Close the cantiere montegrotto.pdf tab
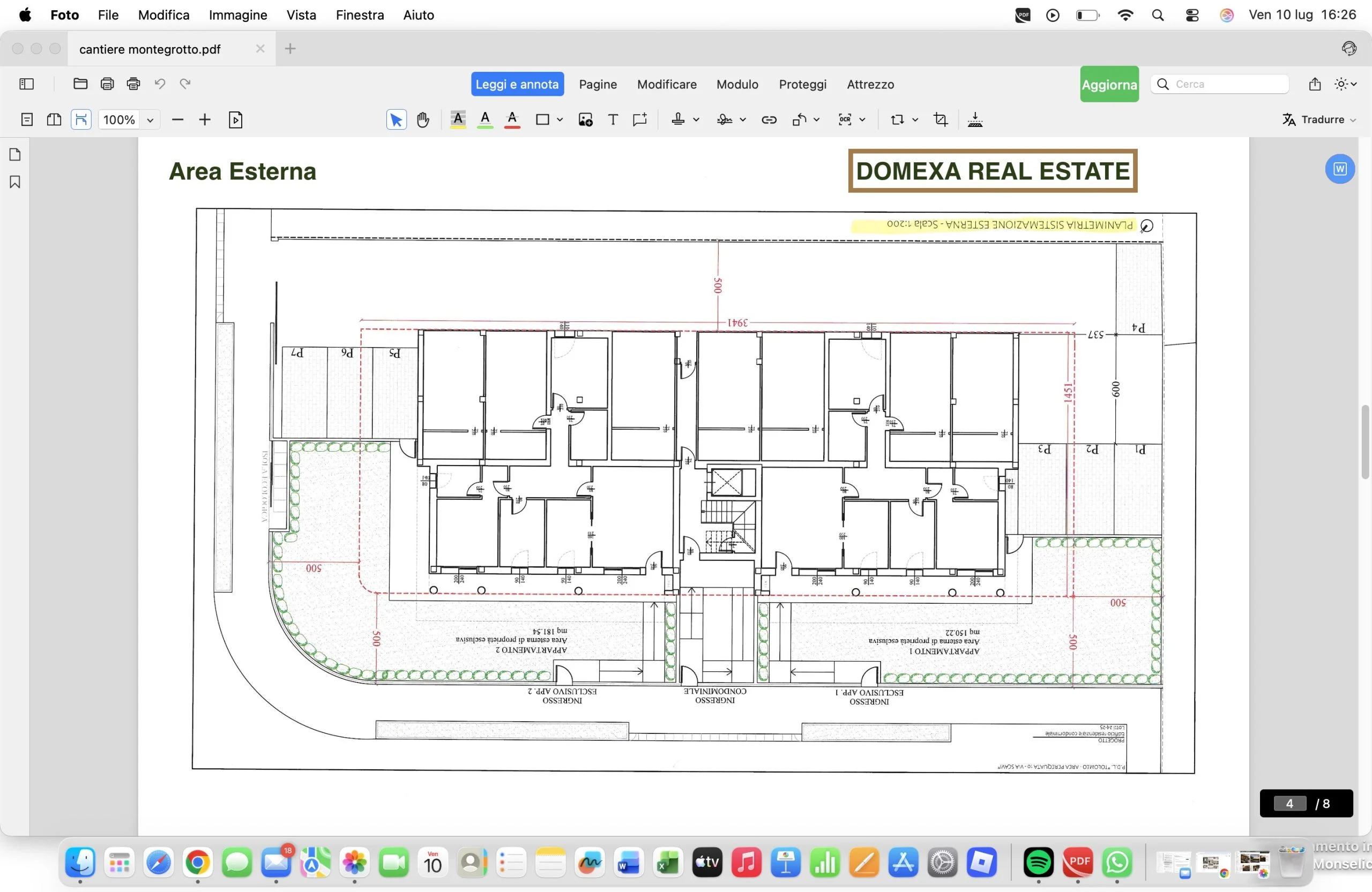 [260, 49]
